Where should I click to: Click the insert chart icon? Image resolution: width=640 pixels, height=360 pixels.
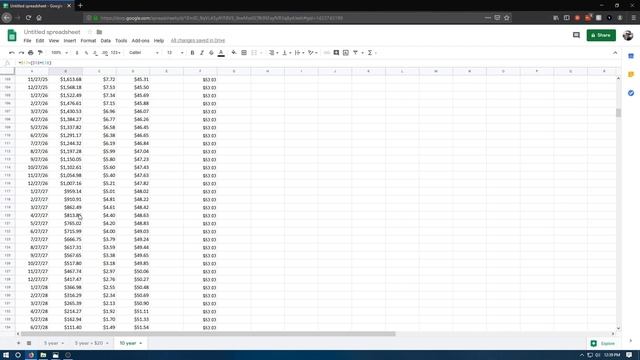pos(346,53)
